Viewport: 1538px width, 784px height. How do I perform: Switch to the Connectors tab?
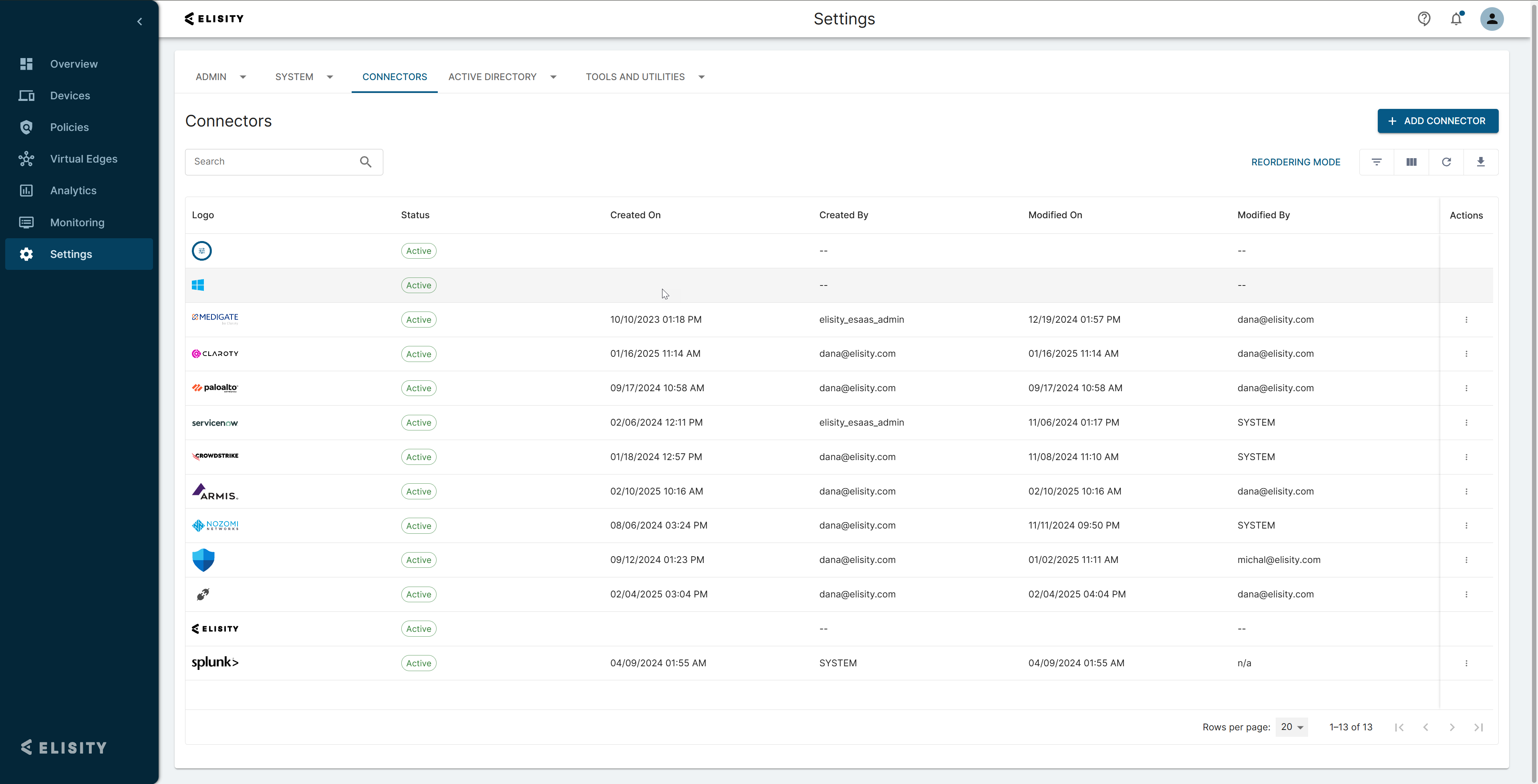[395, 77]
